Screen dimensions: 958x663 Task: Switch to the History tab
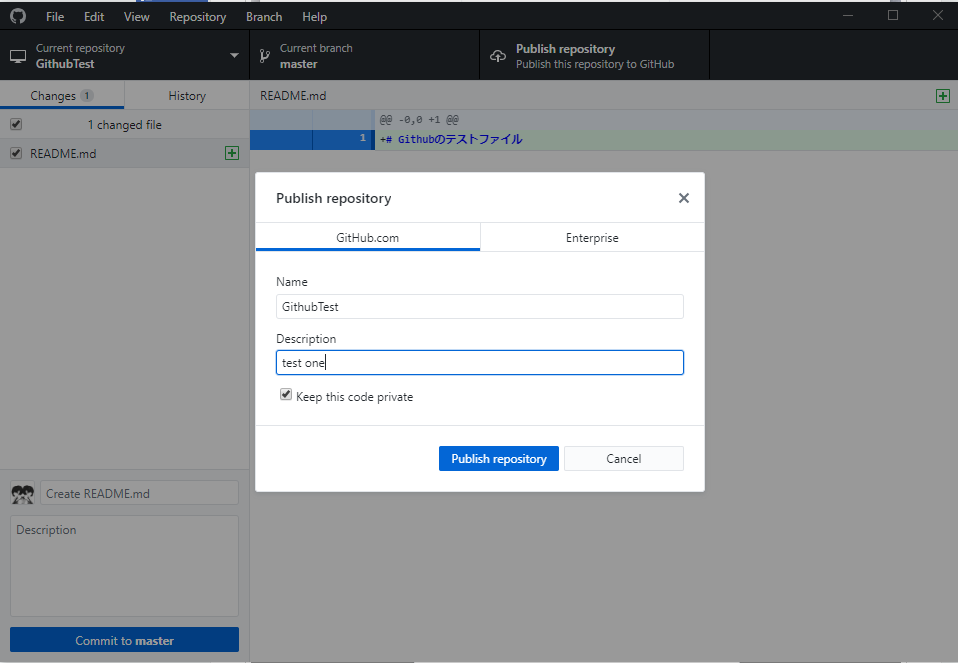[x=187, y=96]
